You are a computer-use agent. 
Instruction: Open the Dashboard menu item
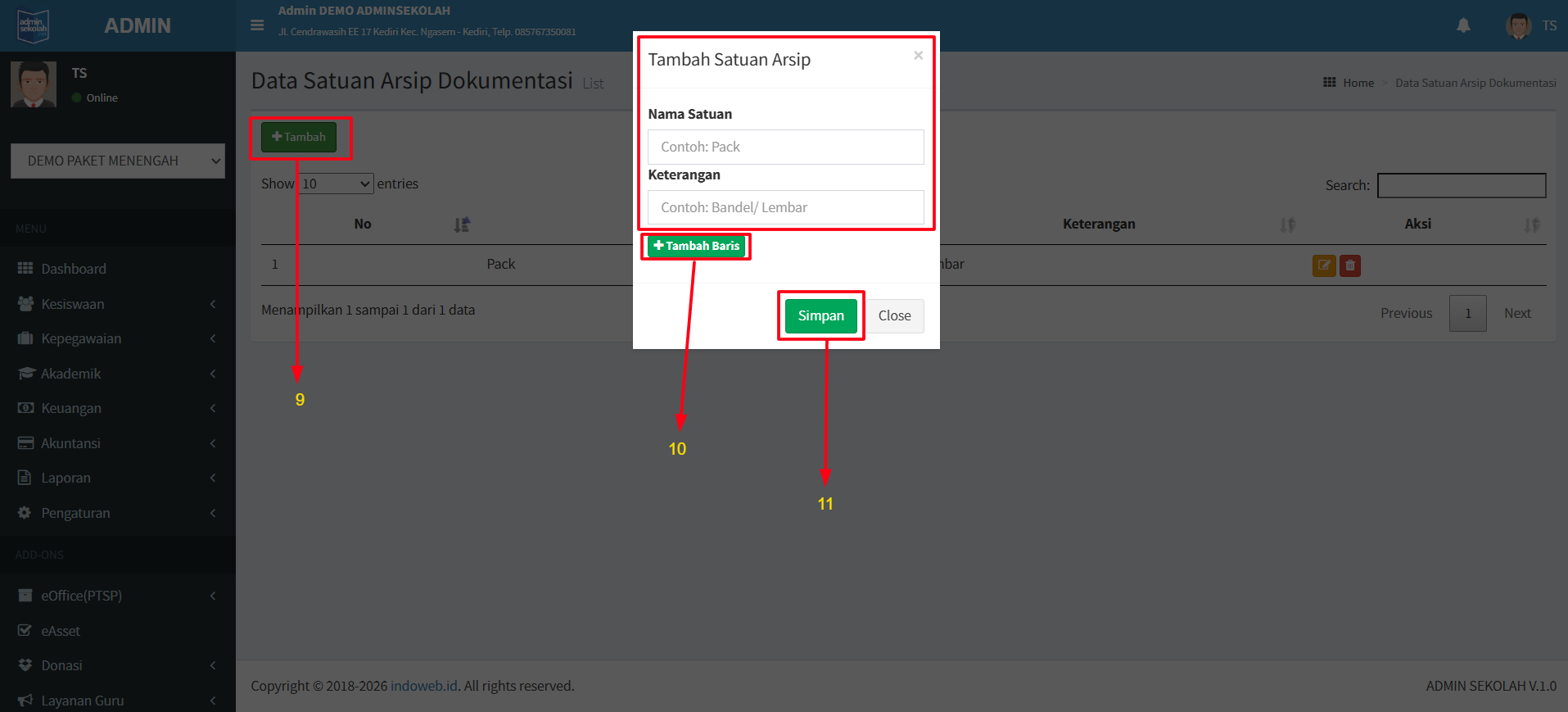tap(74, 269)
